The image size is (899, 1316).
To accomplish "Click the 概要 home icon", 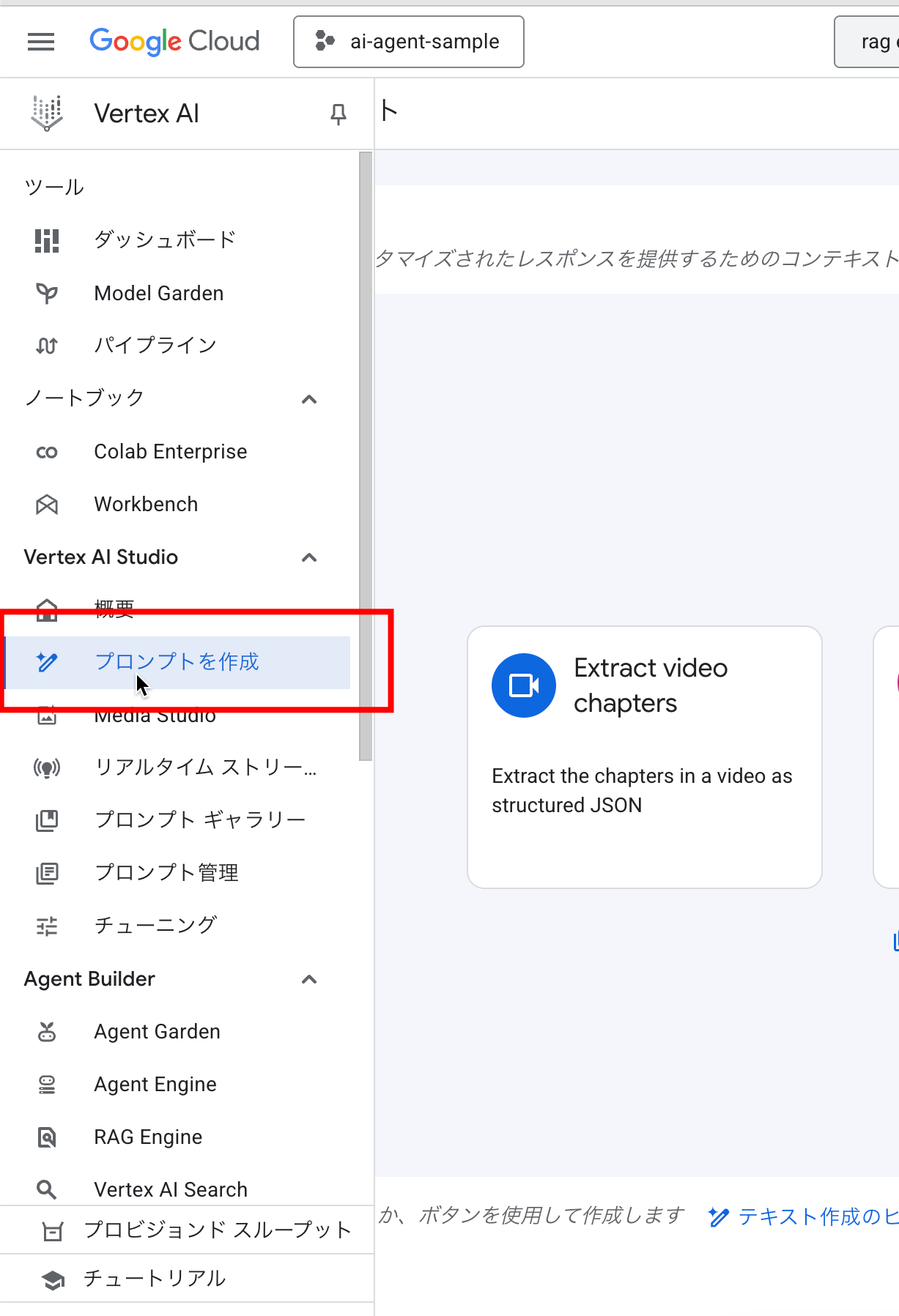I will [x=47, y=609].
